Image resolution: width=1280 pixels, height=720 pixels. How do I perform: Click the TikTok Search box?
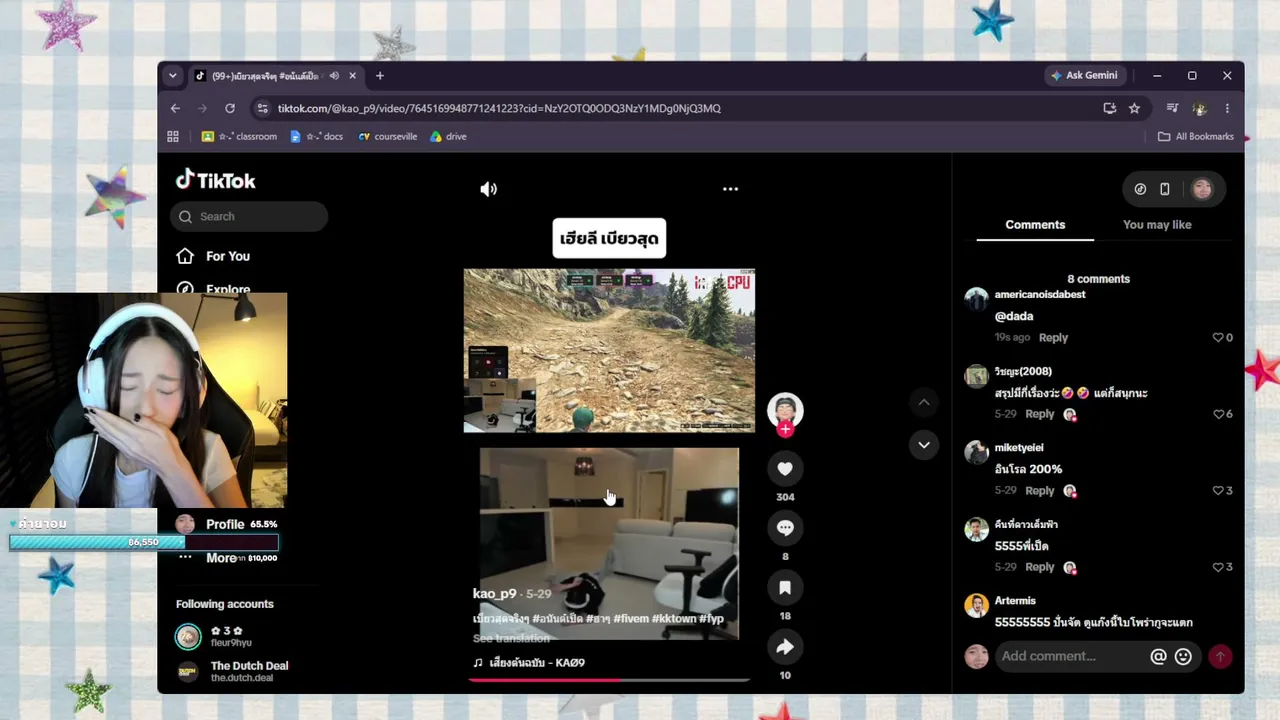click(251, 216)
